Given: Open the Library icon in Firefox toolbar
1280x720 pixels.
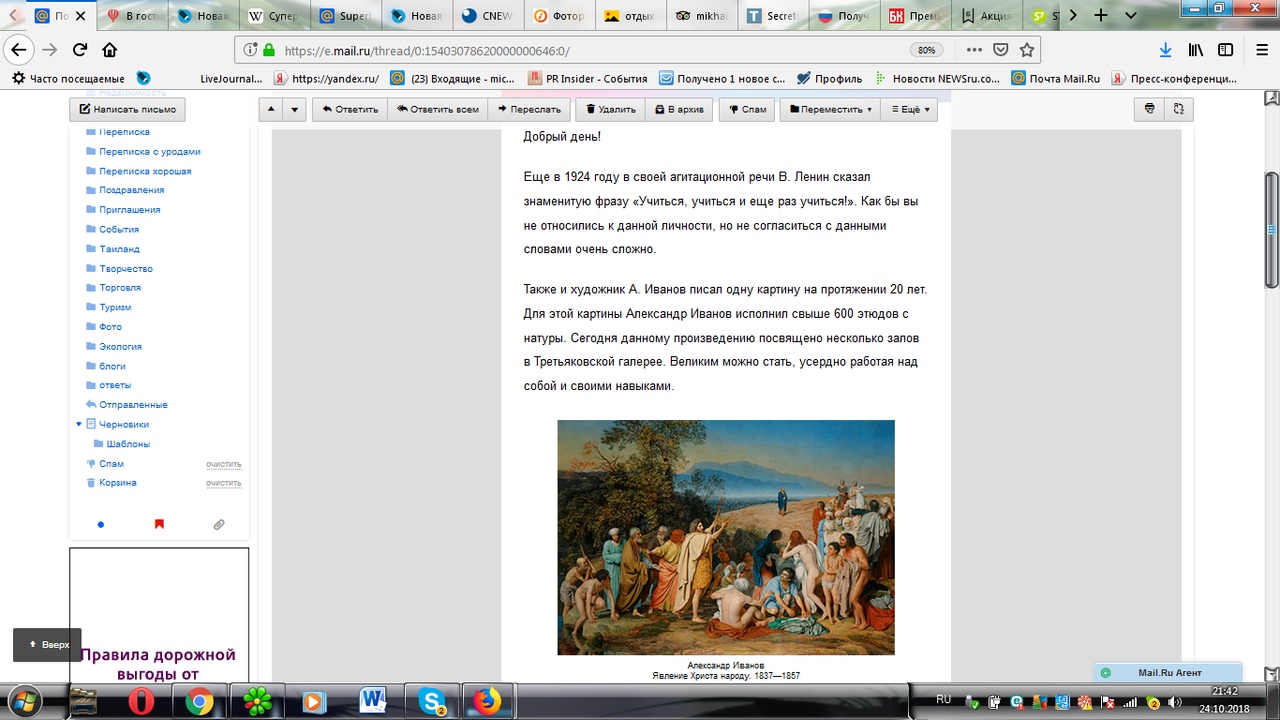Looking at the screenshot, I should 1196,50.
